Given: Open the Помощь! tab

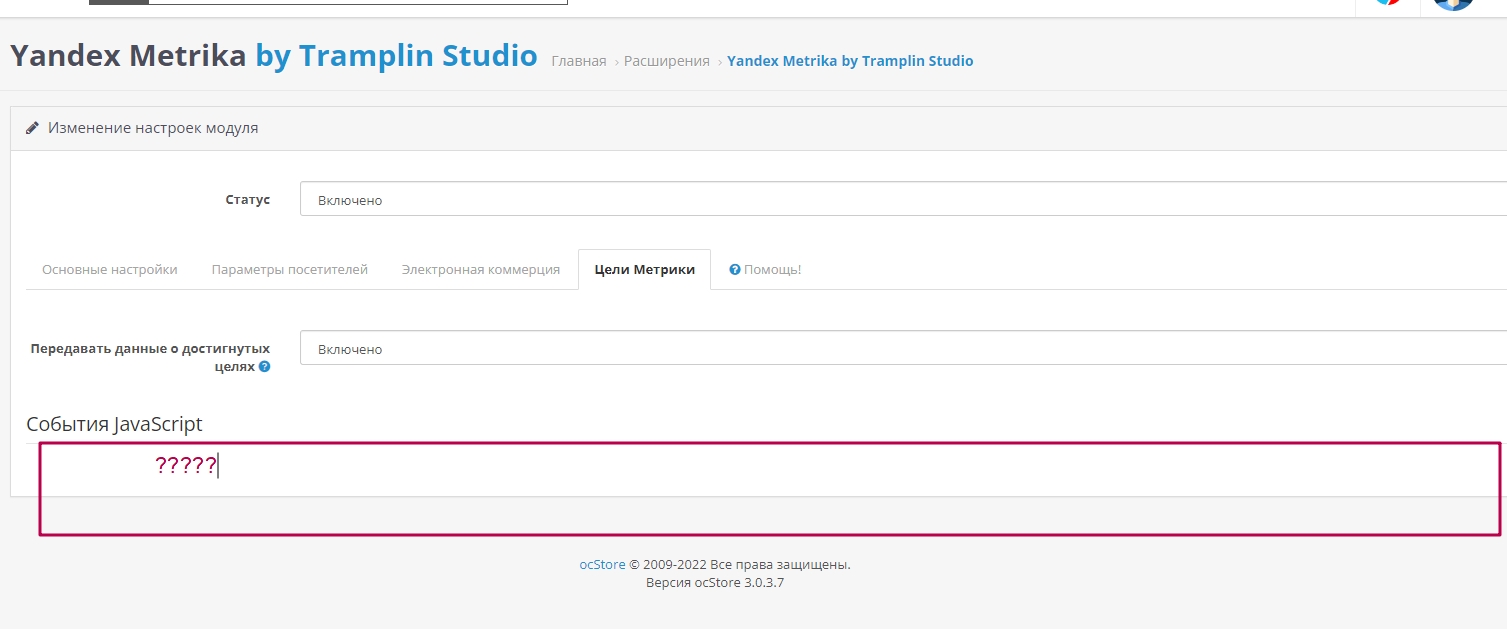Looking at the screenshot, I should (x=765, y=270).
